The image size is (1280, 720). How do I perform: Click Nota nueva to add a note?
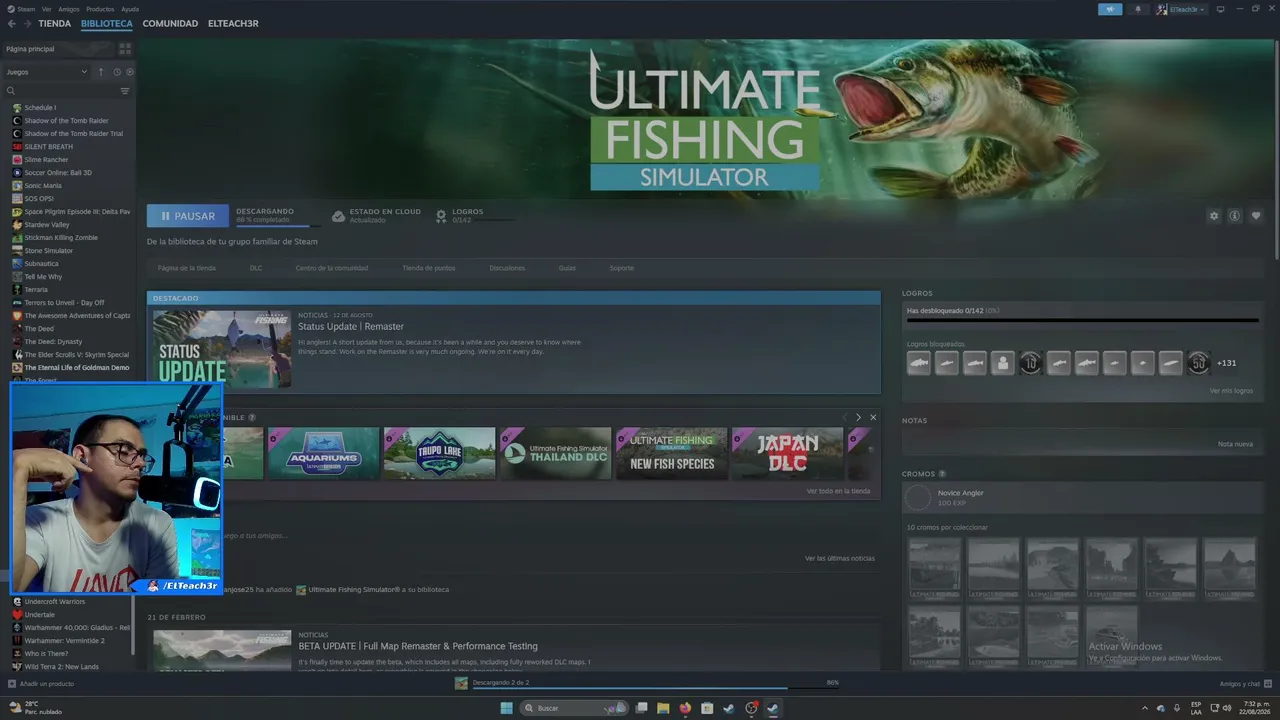point(1235,444)
